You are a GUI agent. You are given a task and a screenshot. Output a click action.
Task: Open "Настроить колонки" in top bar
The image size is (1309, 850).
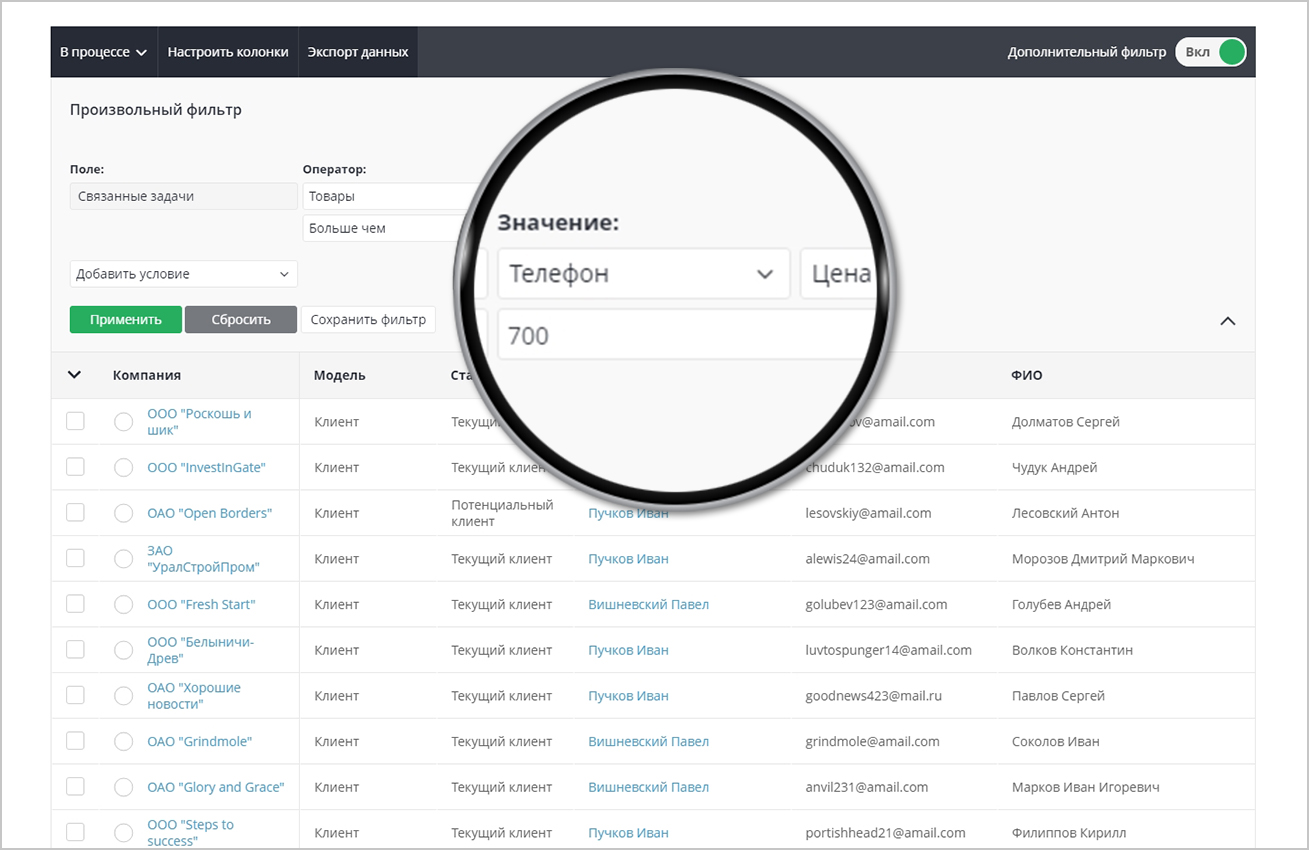[x=228, y=52]
